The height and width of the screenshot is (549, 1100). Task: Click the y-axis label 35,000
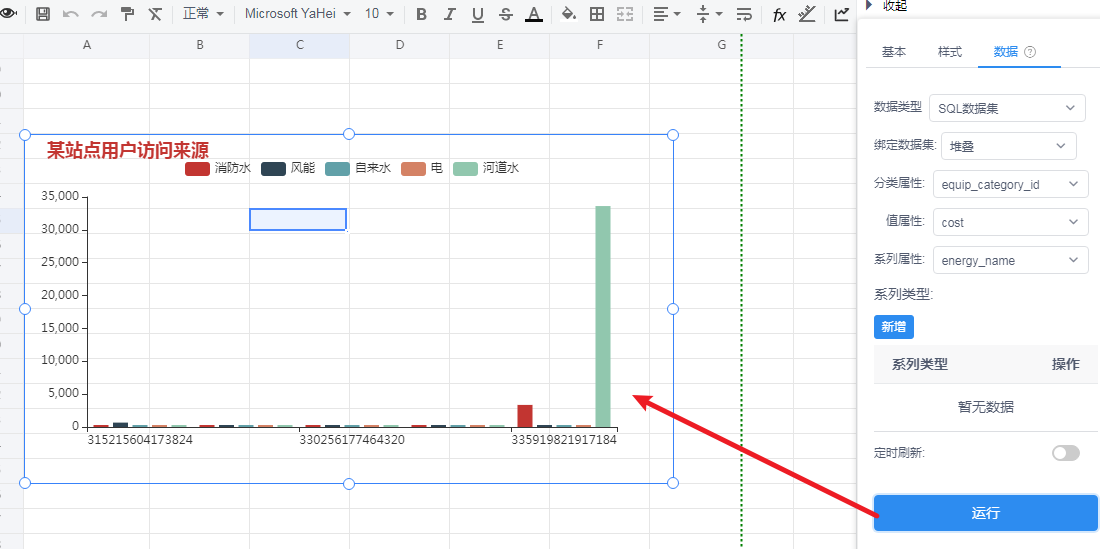click(x=60, y=196)
